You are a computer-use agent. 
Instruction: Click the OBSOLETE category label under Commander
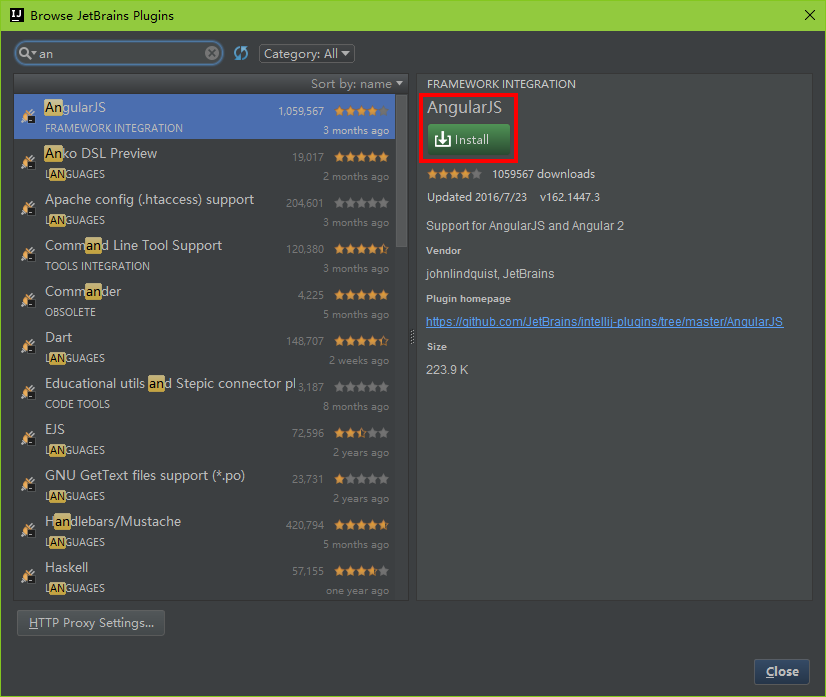pyautogui.click(x=71, y=312)
